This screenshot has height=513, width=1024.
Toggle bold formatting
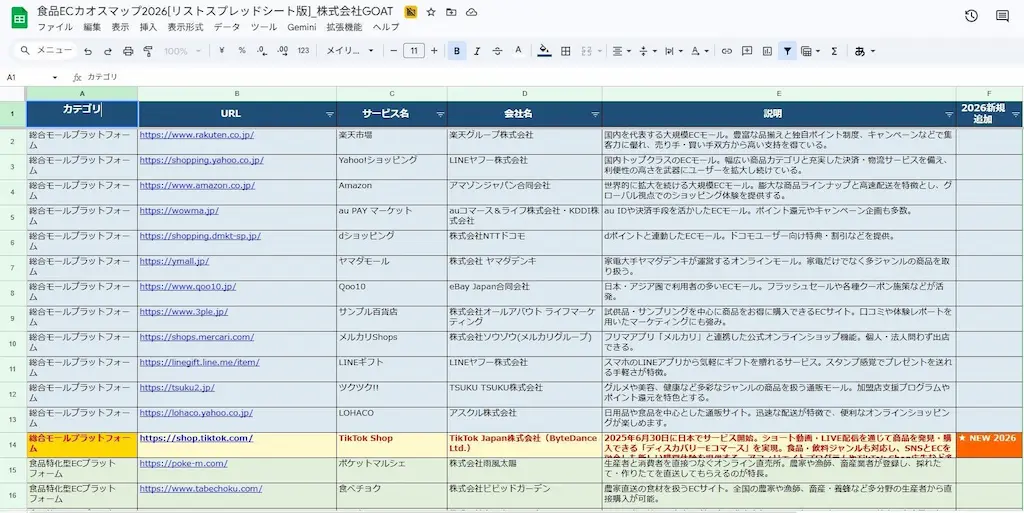pyautogui.click(x=456, y=51)
